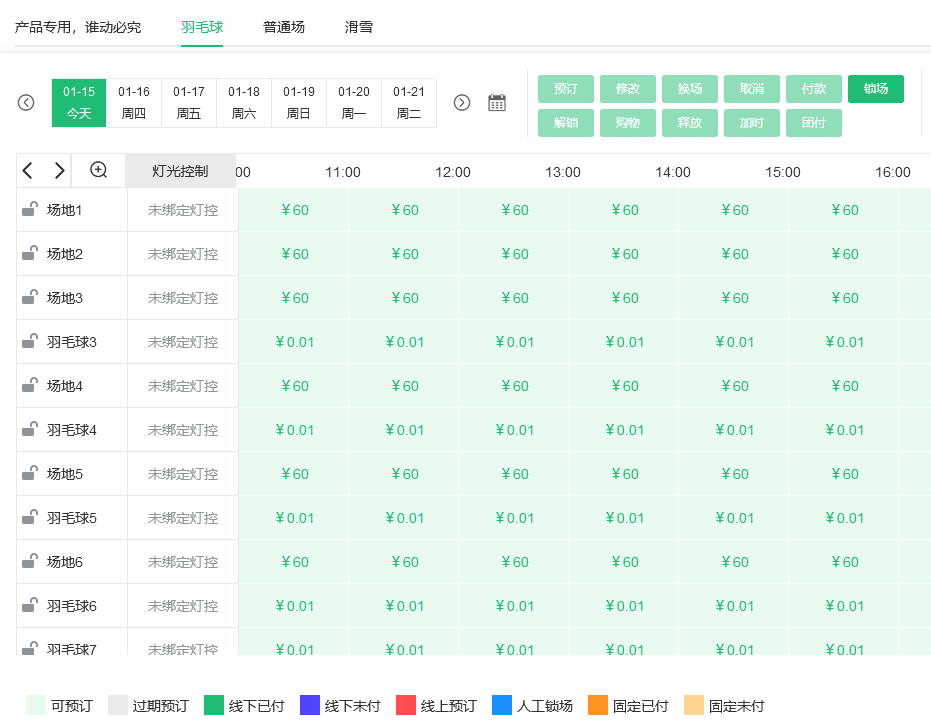Select date 01-18 周六
This screenshot has height=727, width=931.
click(x=244, y=103)
